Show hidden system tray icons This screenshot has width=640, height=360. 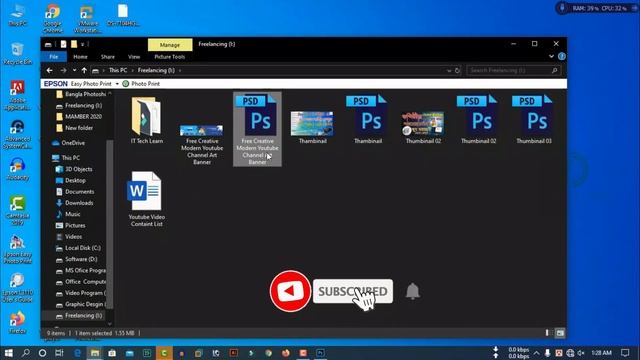coord(536,353)
